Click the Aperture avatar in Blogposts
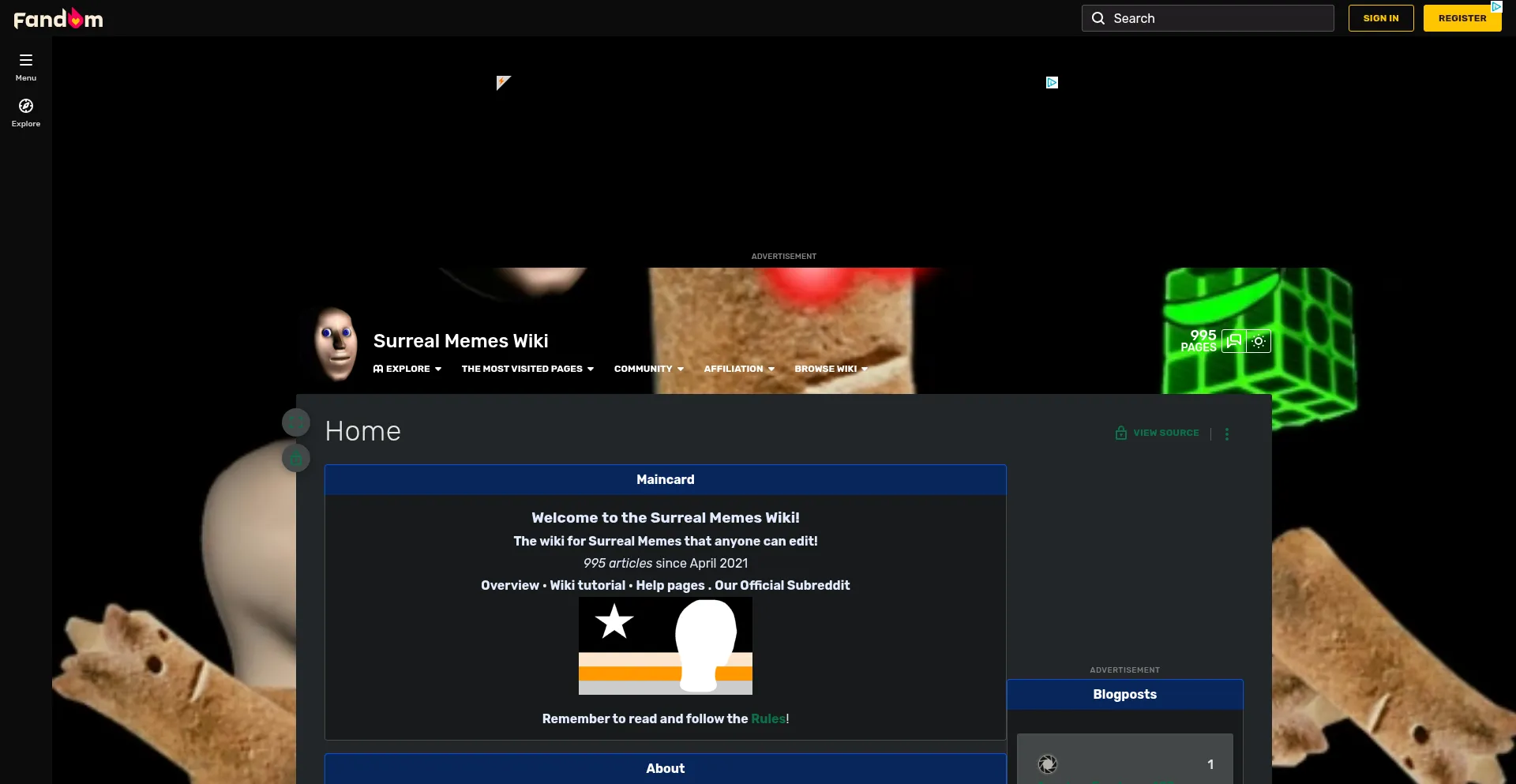Screen dimensions: 1516x784 [1047, 763]
